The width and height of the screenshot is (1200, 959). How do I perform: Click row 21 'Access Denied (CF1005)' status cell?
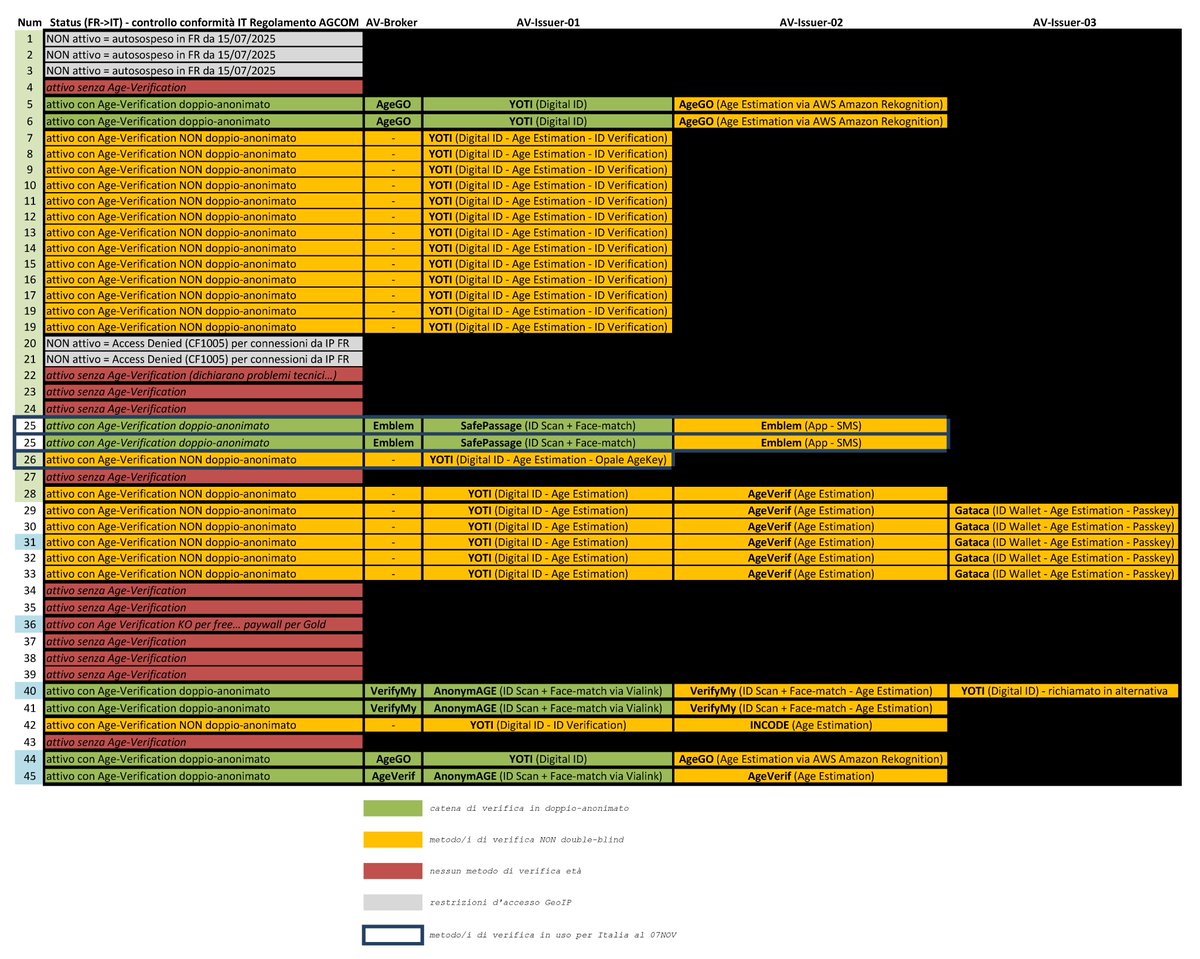(203, 359)
